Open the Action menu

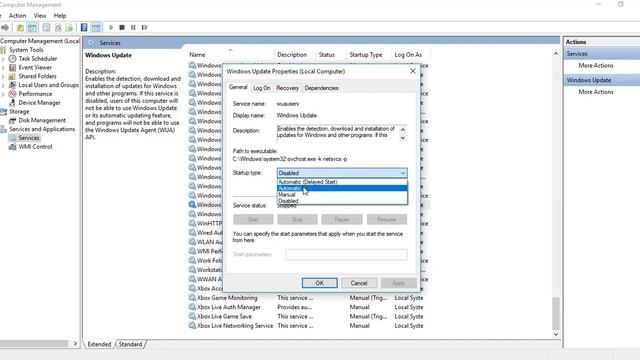[x=18, y=16]
